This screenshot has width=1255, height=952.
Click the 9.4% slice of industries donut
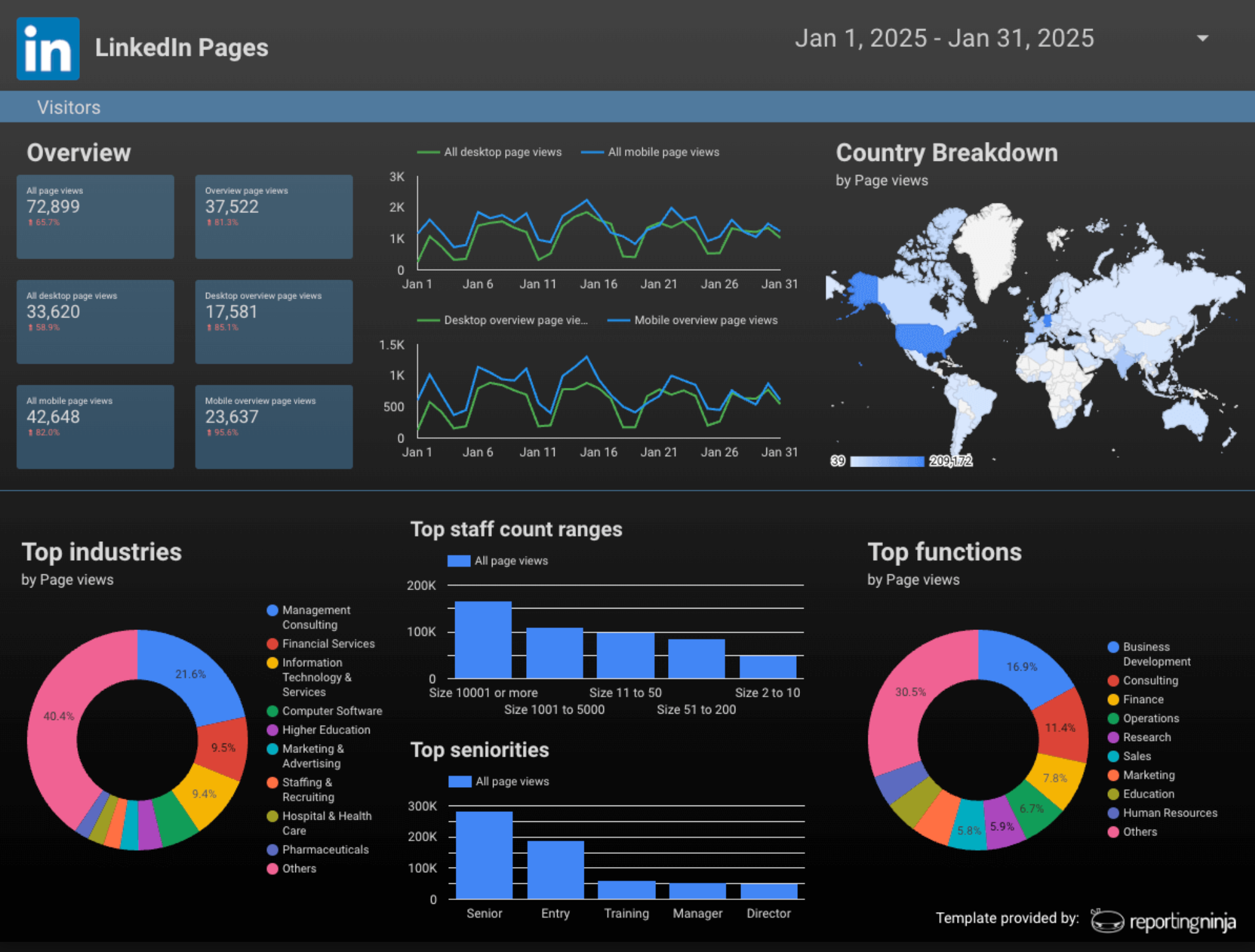click(205, 794)
